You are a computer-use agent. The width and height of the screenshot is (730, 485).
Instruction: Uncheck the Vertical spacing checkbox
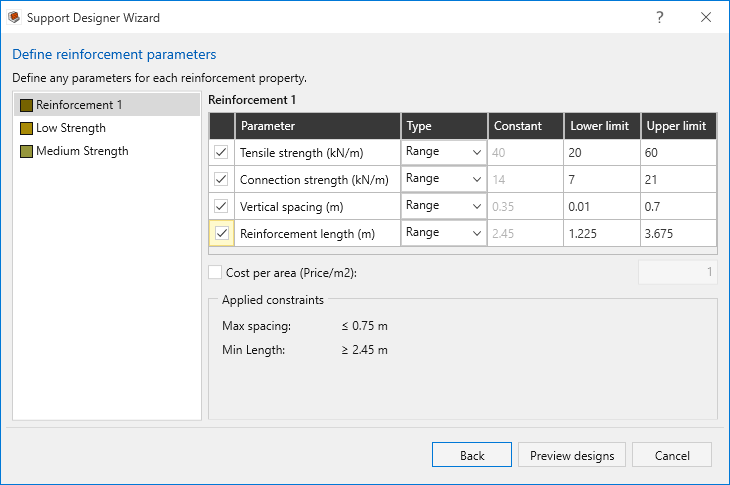click(x=221, y=206)
